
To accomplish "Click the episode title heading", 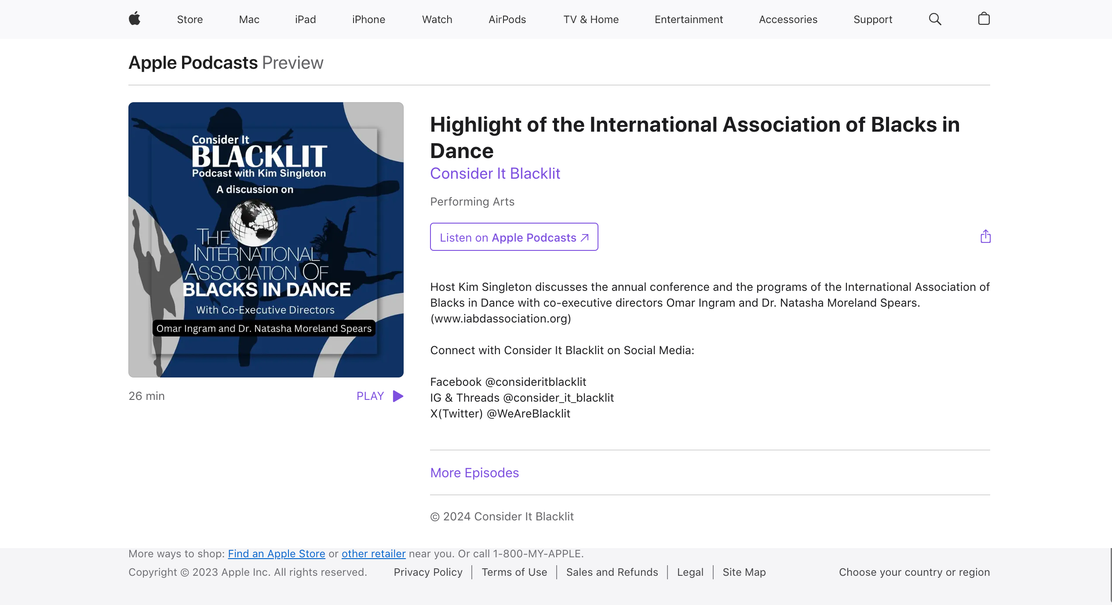I will click(694, 138).
